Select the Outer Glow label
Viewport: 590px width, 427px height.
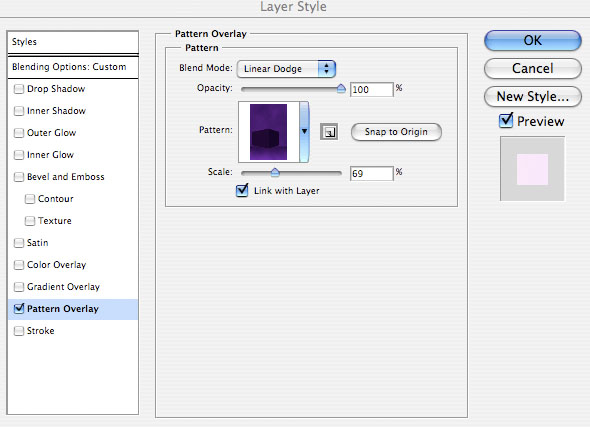pyautogui.click(x=52, y=133)
